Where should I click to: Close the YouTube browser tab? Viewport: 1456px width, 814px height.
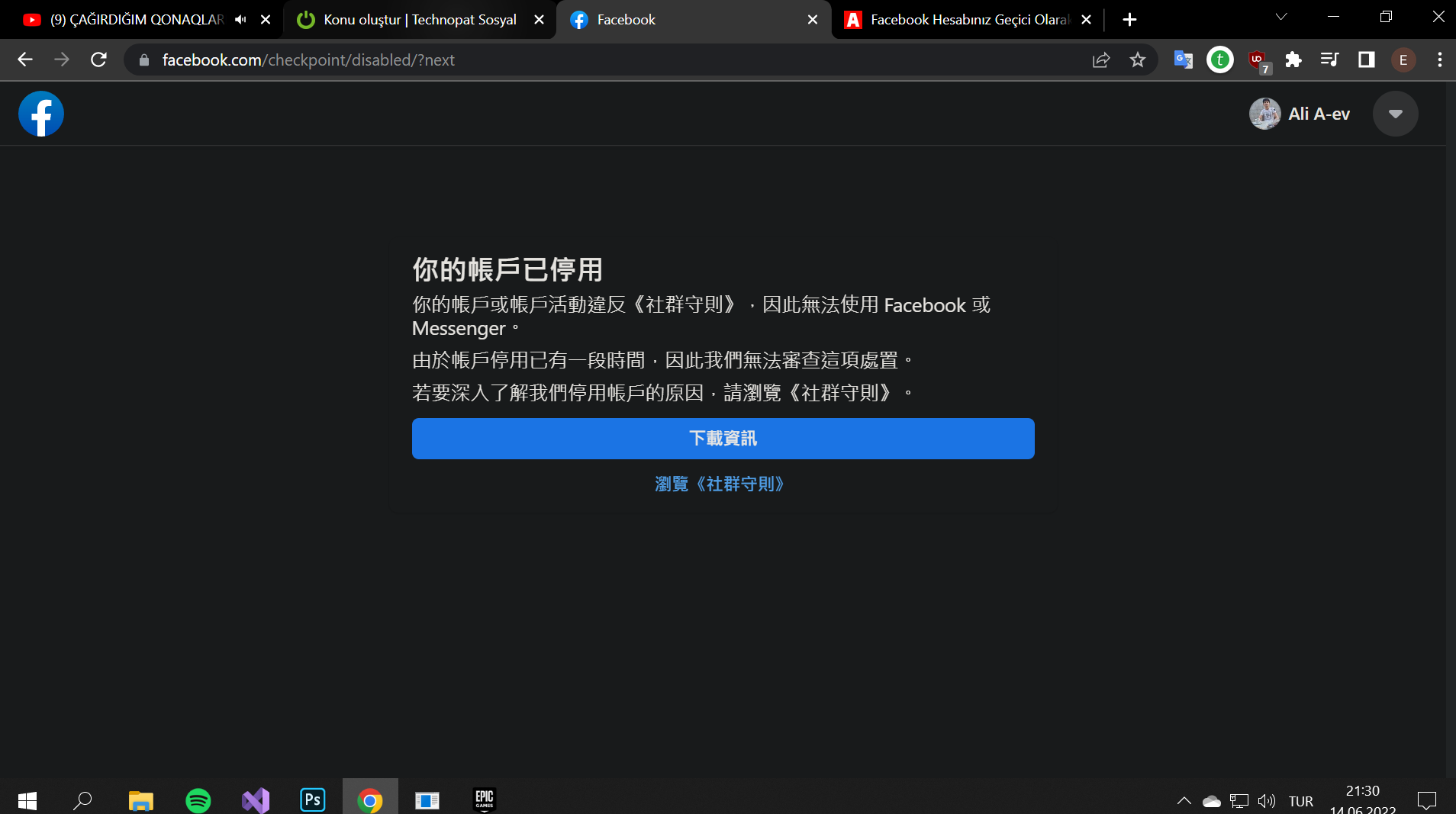266,20
